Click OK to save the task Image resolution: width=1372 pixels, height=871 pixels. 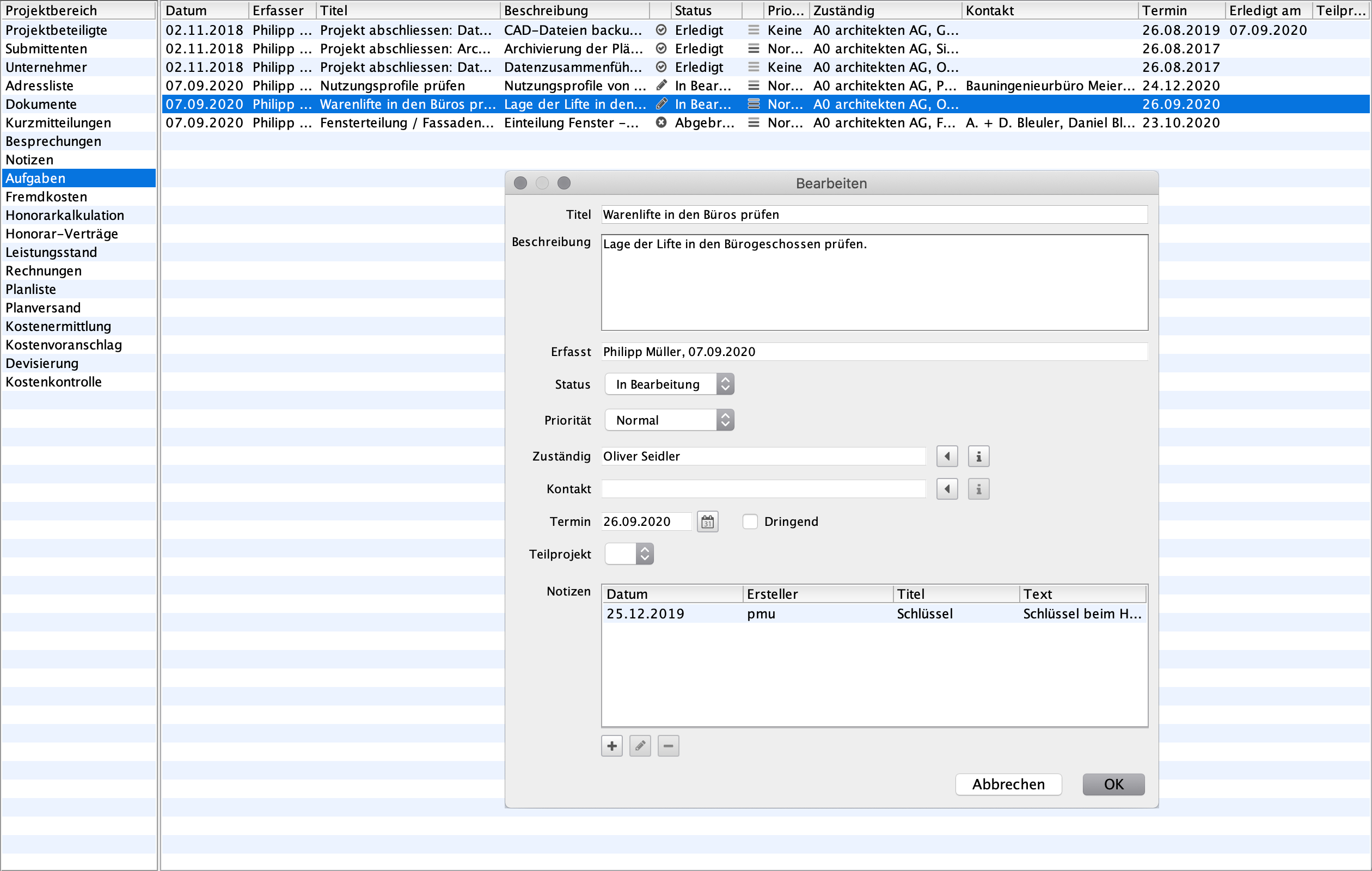coord(1113,783)
